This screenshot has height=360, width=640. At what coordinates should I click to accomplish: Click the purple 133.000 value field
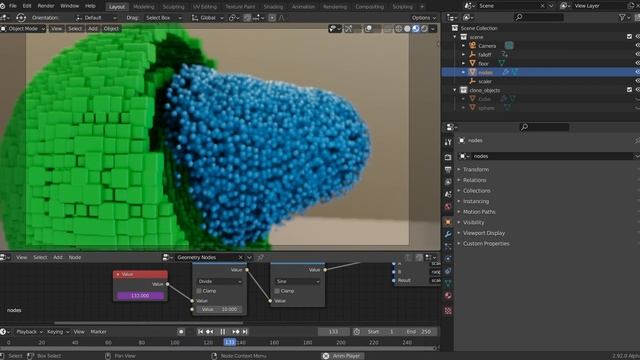(x=140, y=295)
